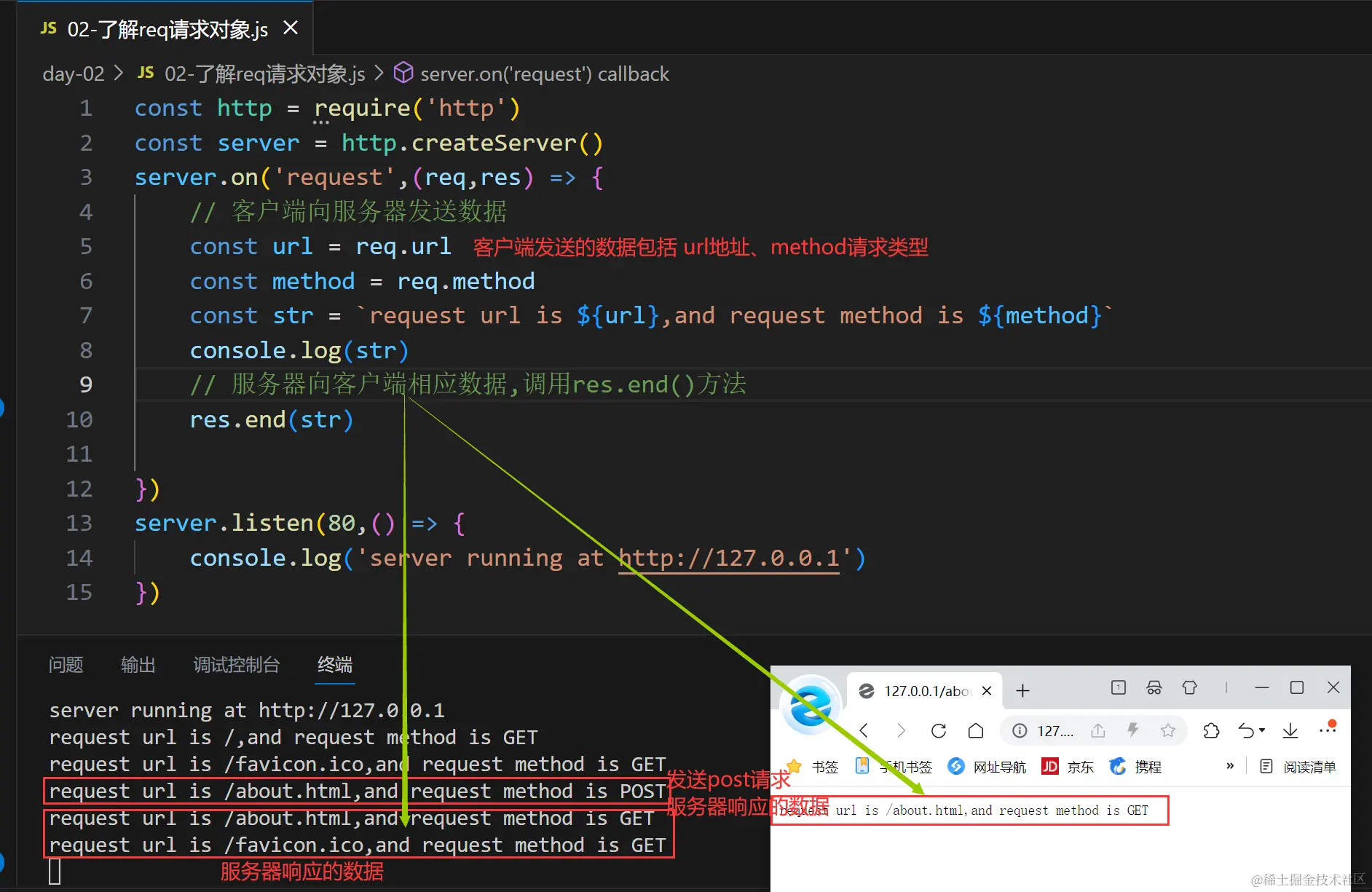
Task: Click the browser logo icon
Action: point(810,704)
